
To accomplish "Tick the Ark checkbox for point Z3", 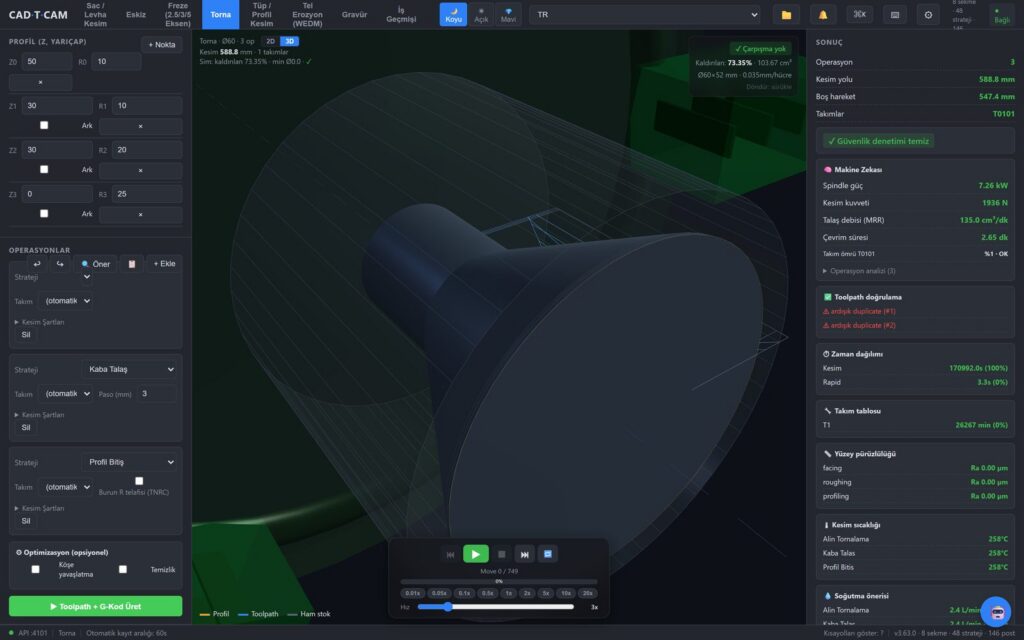I will pyautogui.click(x=44, y=214).
